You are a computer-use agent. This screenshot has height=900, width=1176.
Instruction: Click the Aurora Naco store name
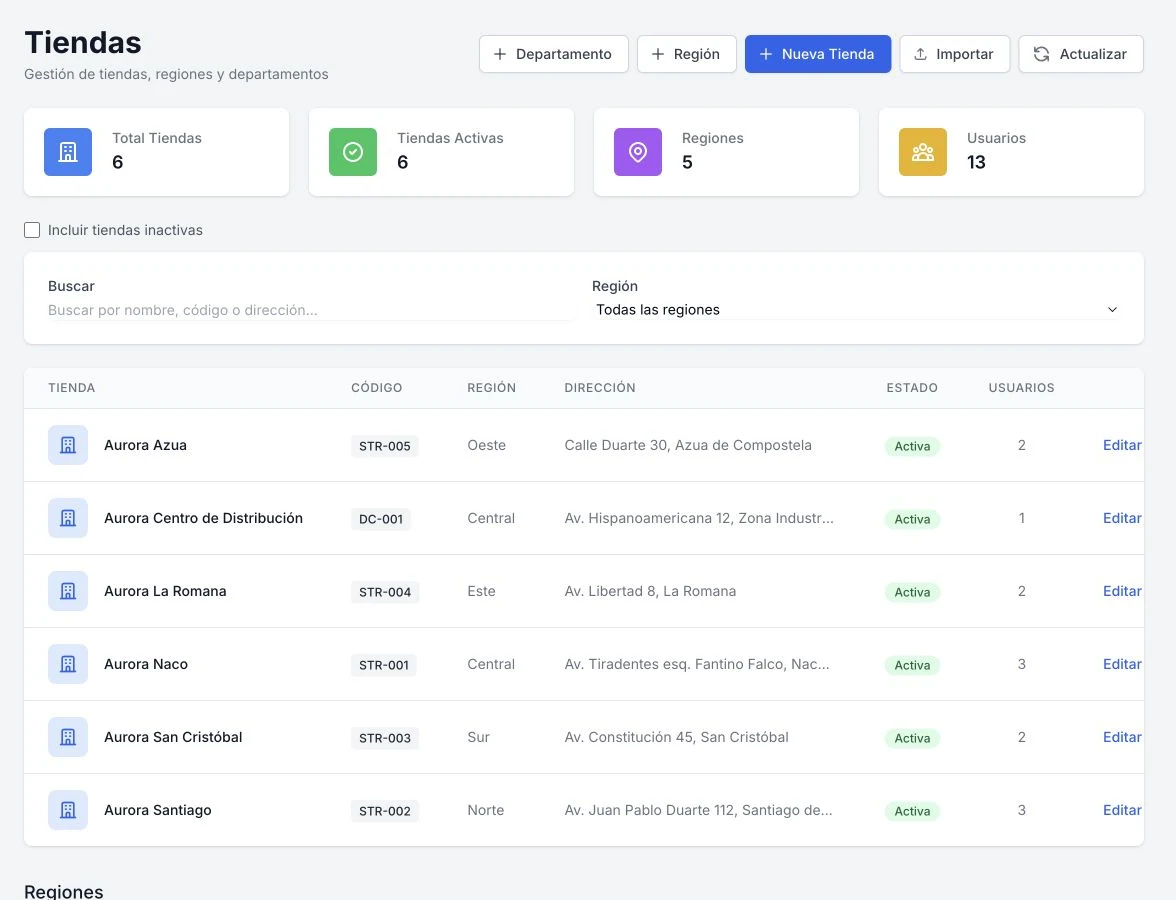click(x=146, y=664)
